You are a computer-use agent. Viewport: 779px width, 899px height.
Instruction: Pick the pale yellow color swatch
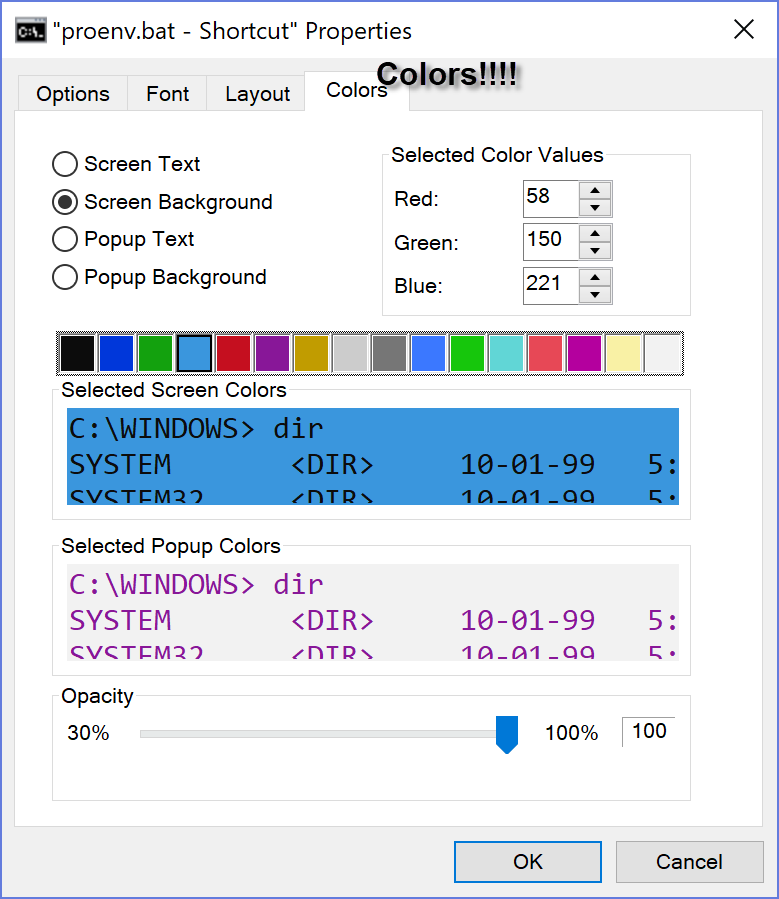pyautogui.click(x=623, y=353)
